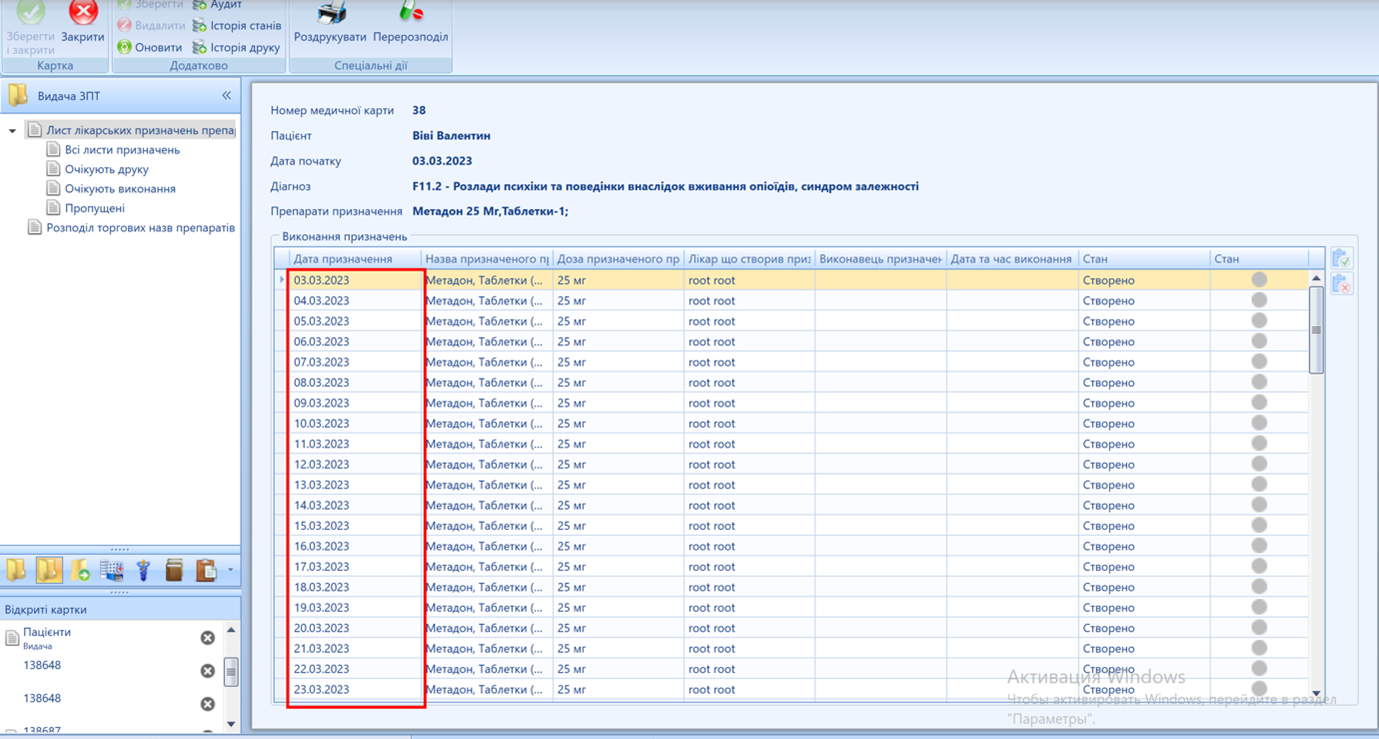Image resolution: width=1379 pixels, height=739 pixels.
Task: Select Пацієнти in Відкриті картки
Action: (47, 632)
